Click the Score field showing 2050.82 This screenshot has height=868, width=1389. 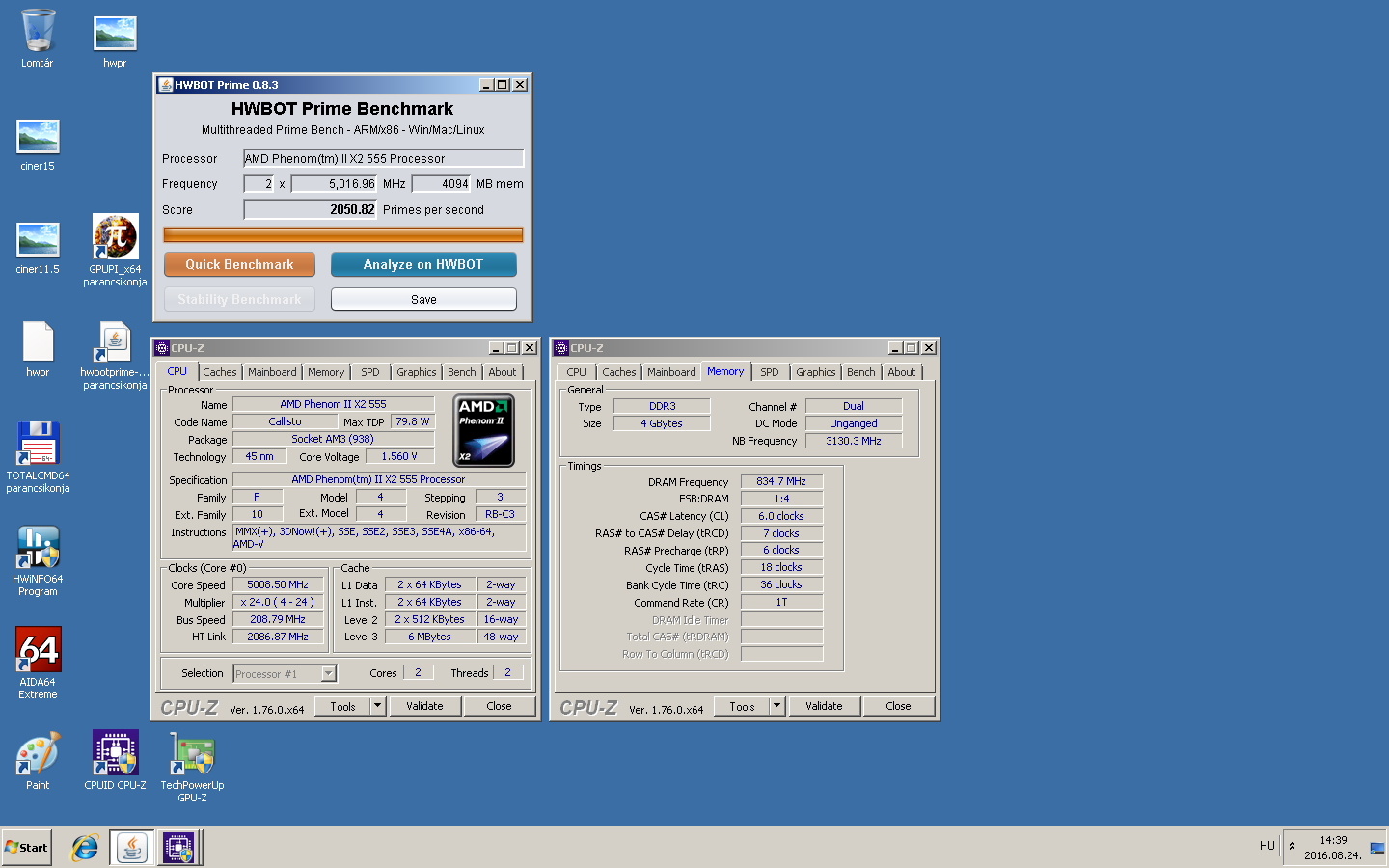coord(310,209)
